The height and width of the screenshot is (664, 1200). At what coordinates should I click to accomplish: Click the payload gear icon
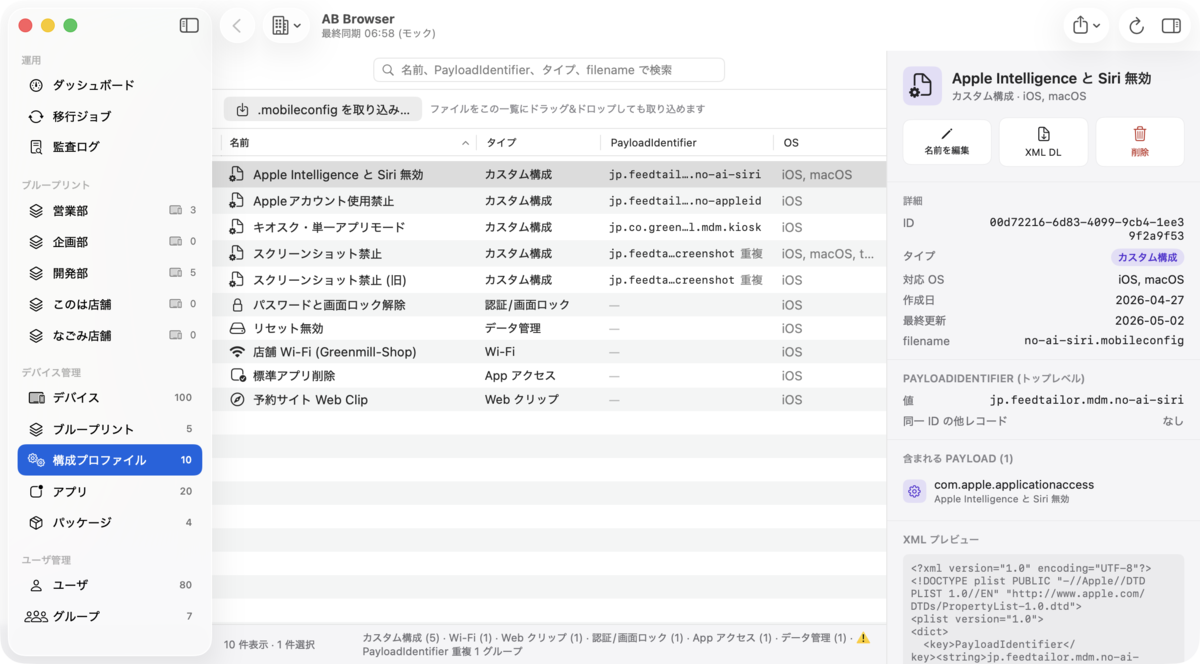click(x=914, y=491)
